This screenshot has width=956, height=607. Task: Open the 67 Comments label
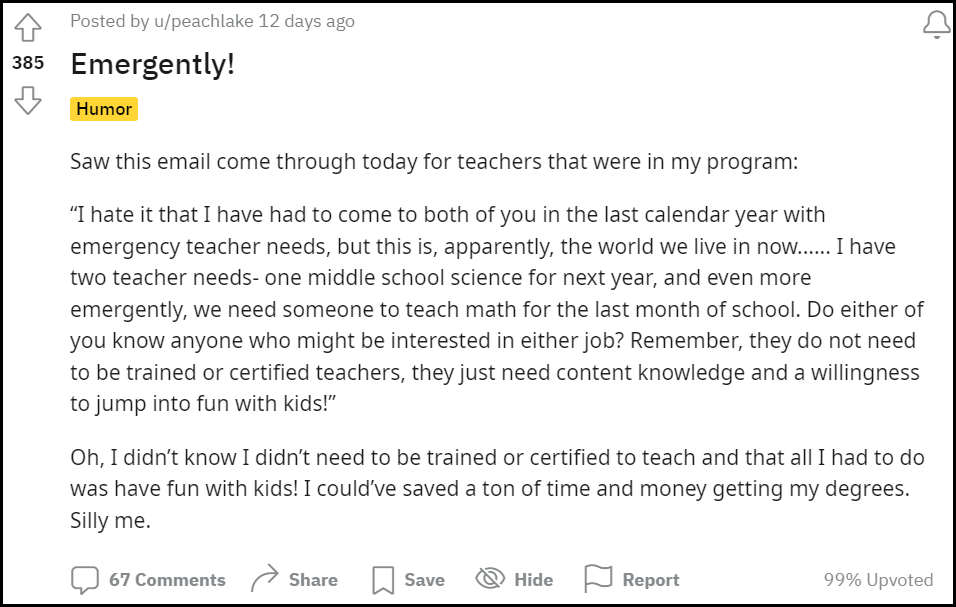(x=167, y=580)
